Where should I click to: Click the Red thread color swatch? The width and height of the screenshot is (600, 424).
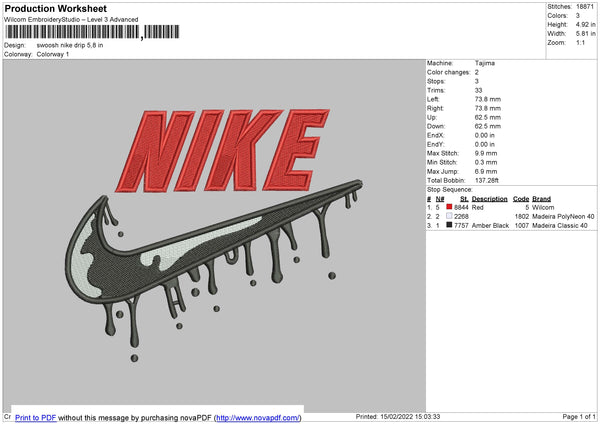pos(449,207)
